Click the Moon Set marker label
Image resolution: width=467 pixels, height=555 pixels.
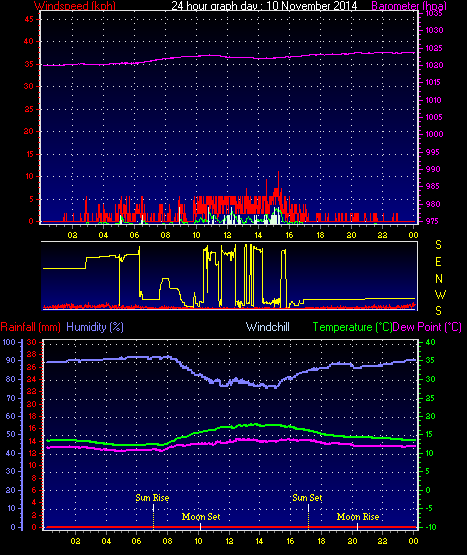(201, 517)
